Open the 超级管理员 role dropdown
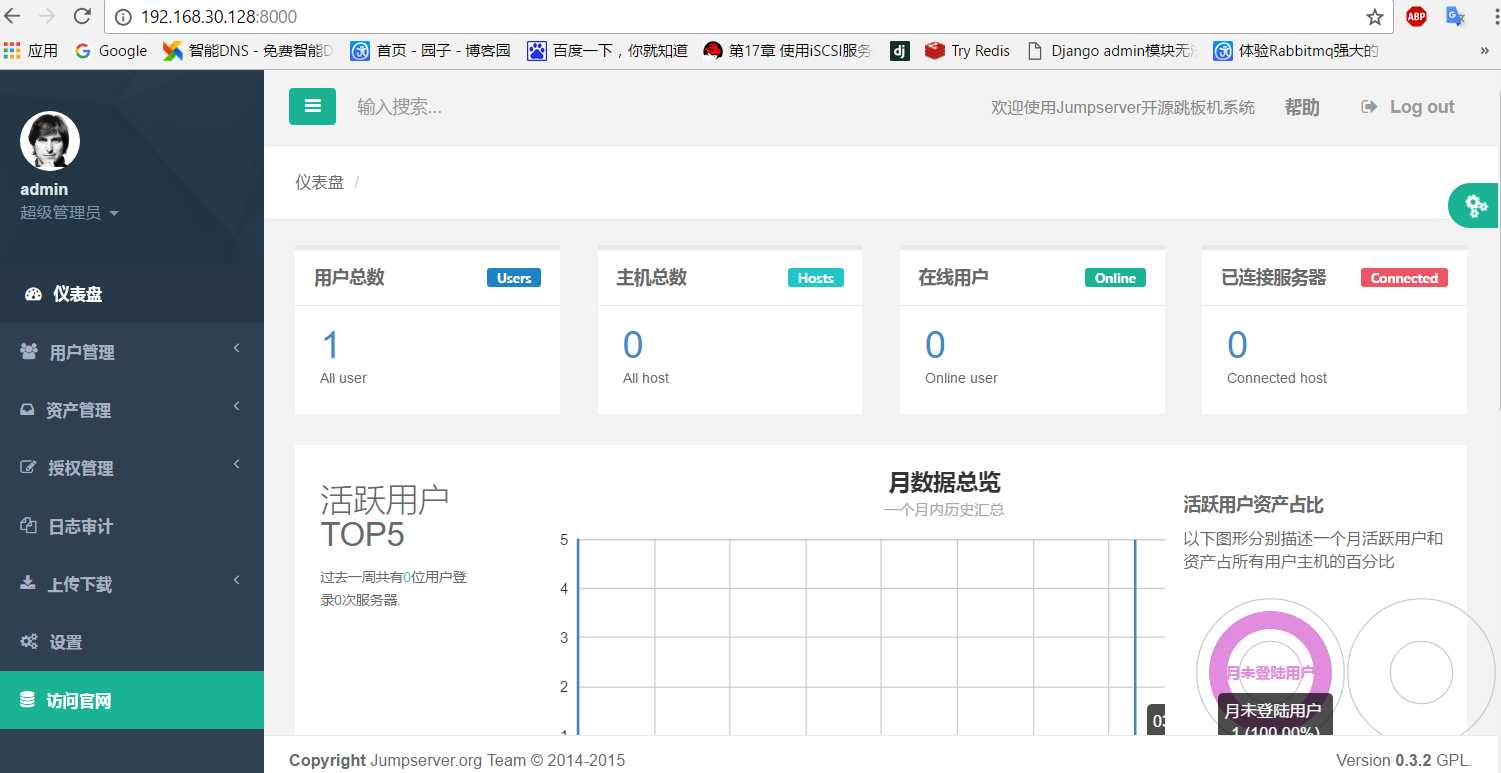1501x773 pixels. [69, 213]
